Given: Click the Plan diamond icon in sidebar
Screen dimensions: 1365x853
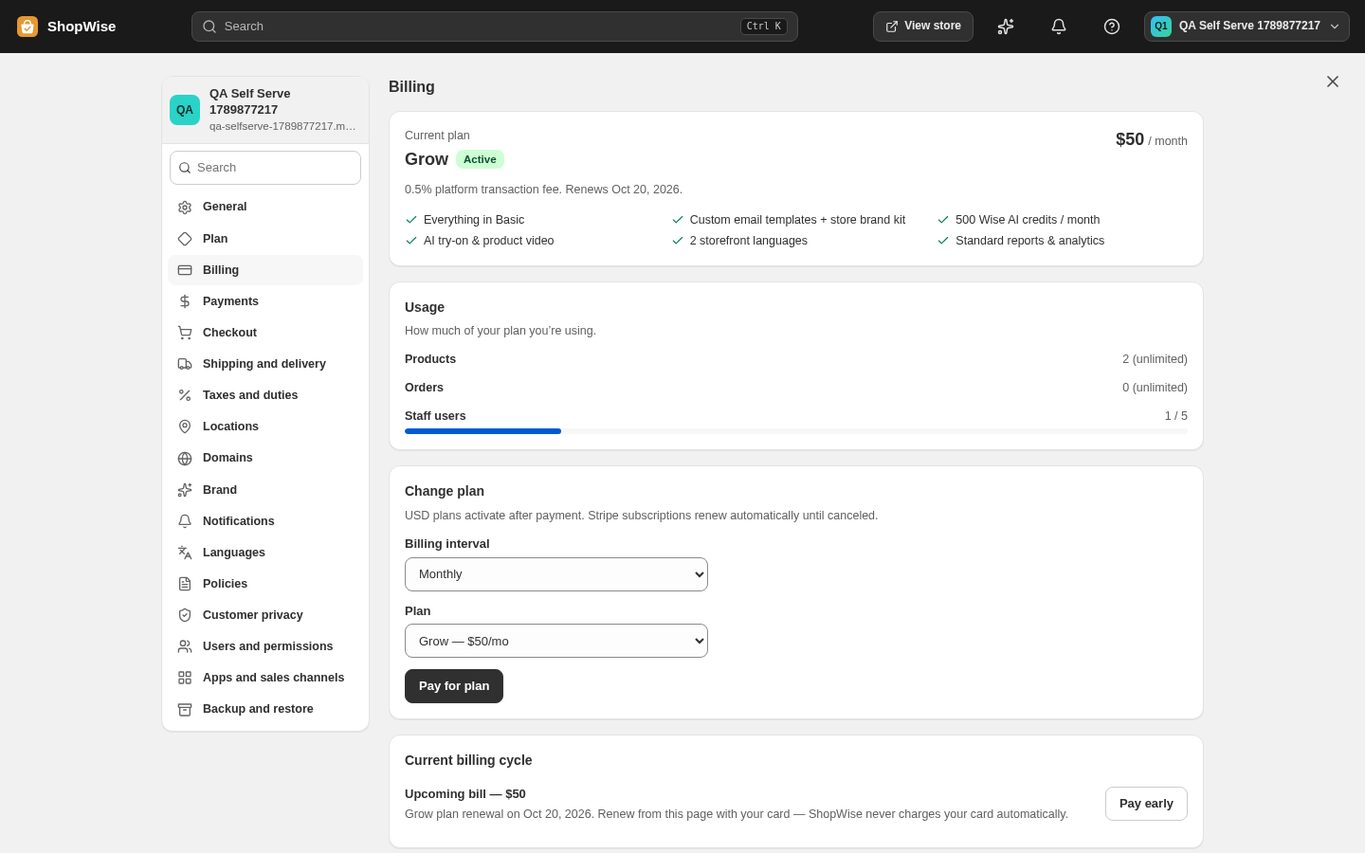Looking at the screenshot, I should [185, 239].
